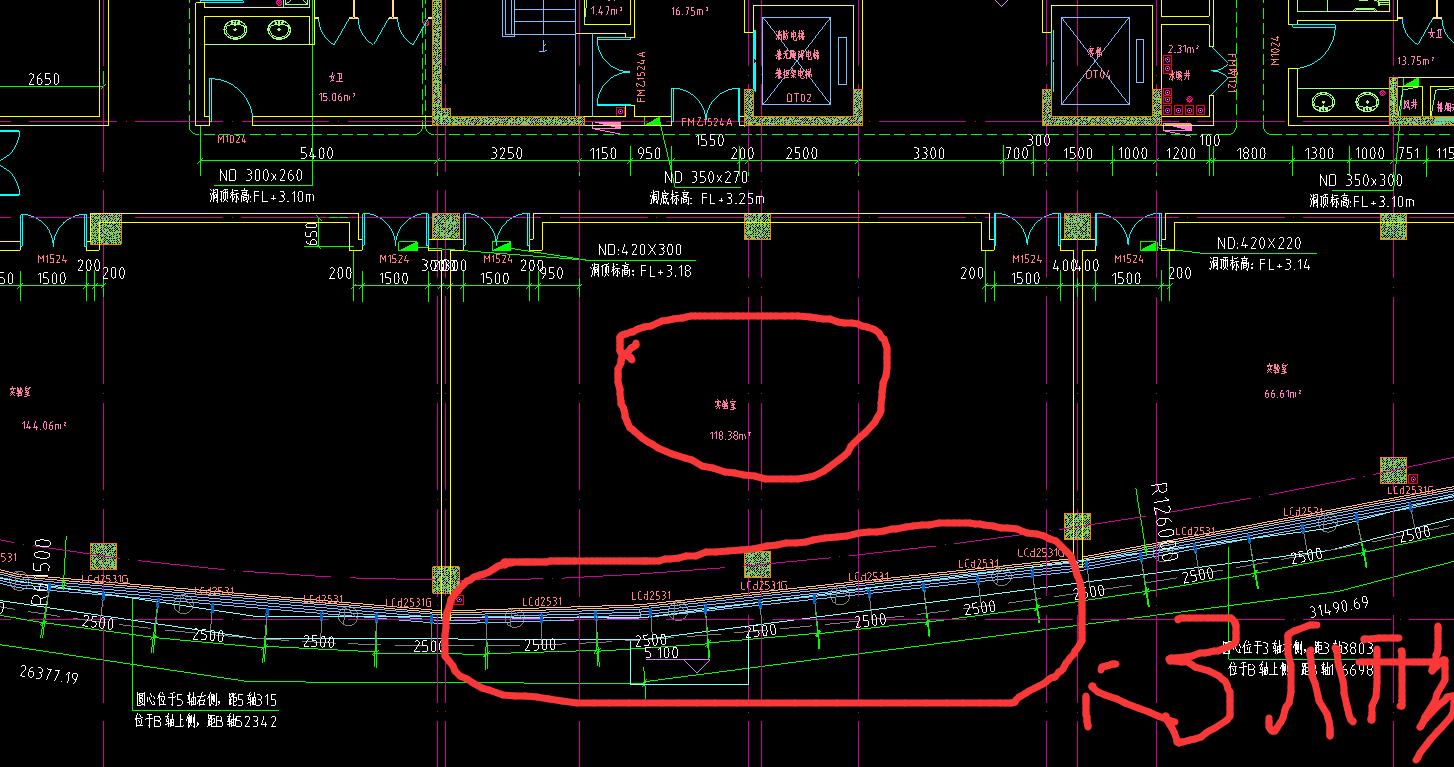
Task: Click the DT02 elevator label
Action: click(x=797, y=98)
